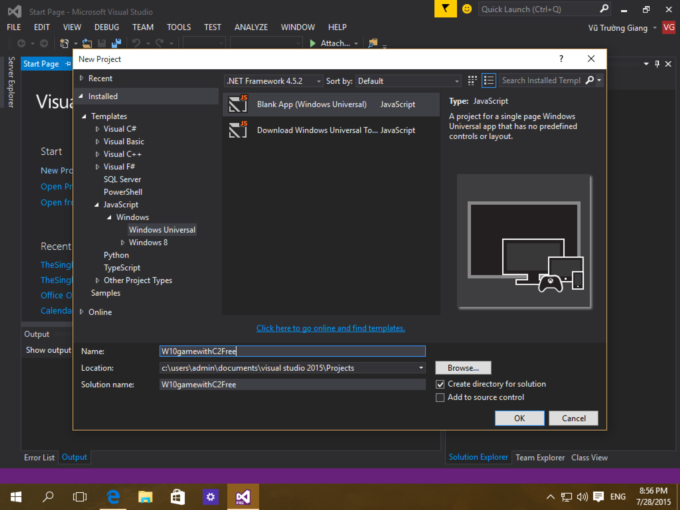Click the ENG language indicator
680x510 pixels.
point(618,497)
